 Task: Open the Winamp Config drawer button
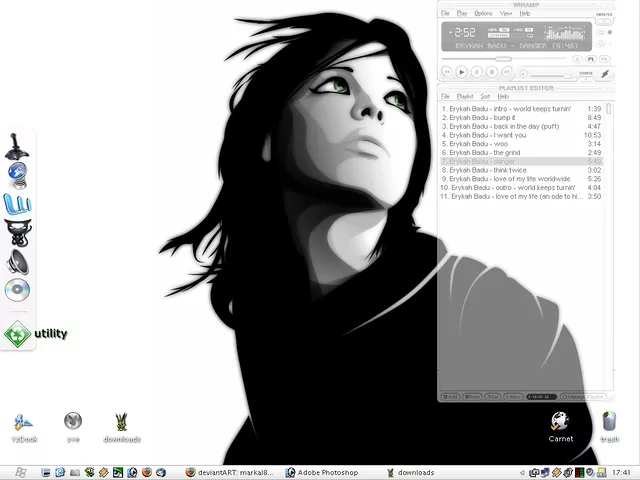(585, 73)
